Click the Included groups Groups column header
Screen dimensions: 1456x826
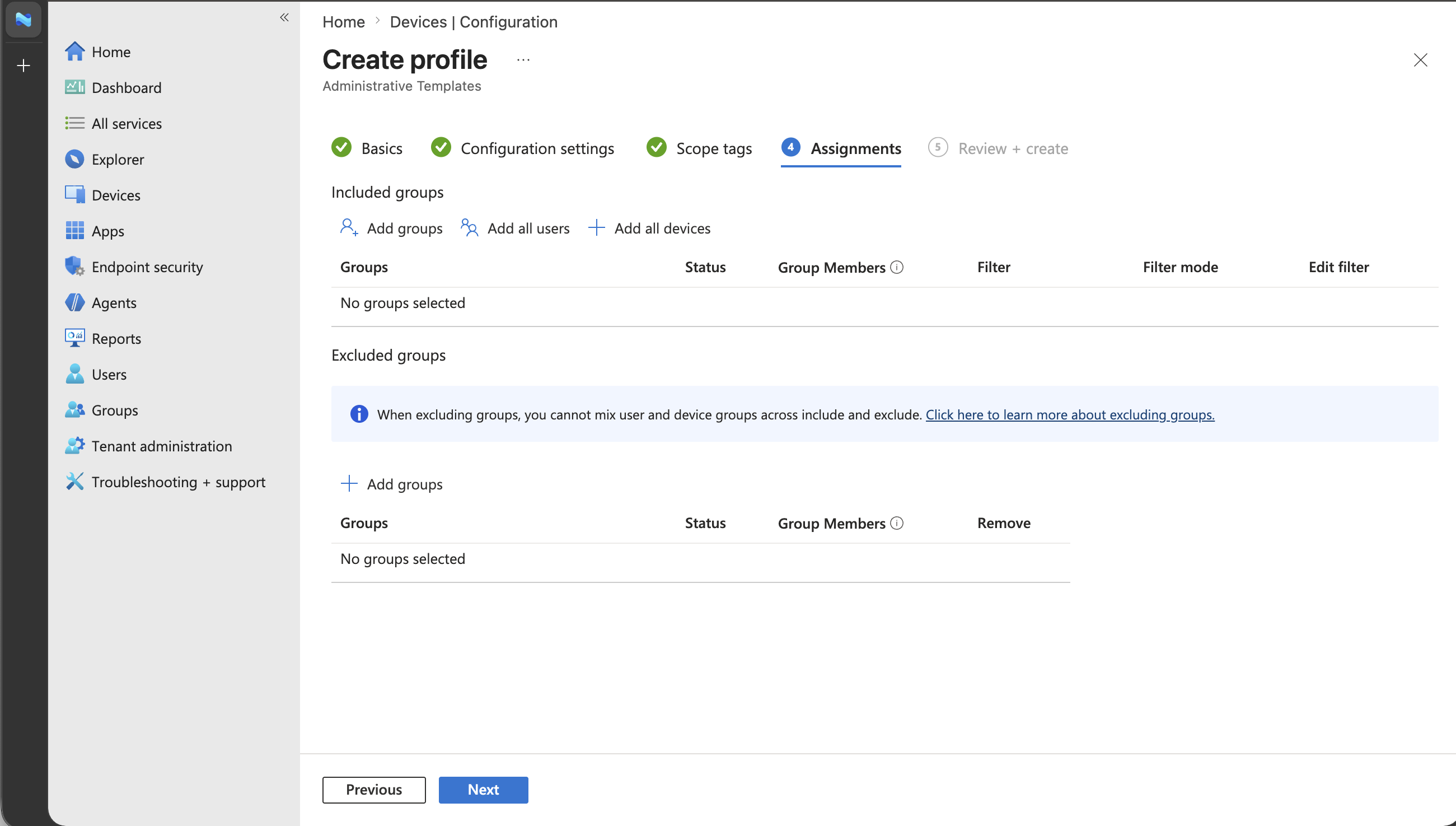(364, 267)
